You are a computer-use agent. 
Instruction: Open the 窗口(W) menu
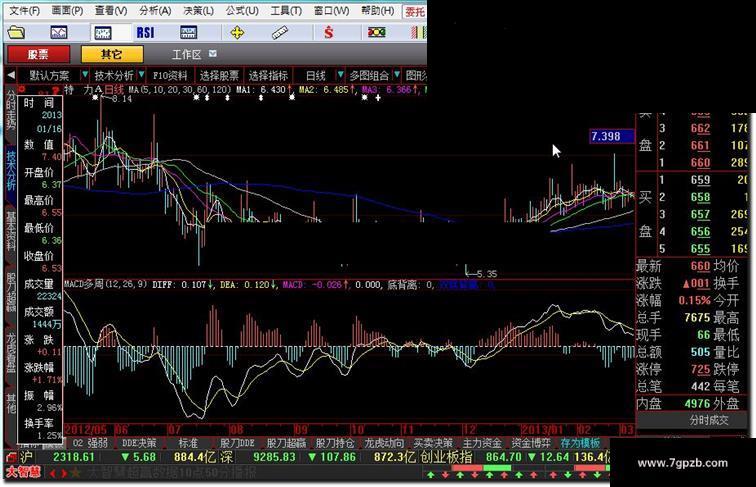click(332, 10)
